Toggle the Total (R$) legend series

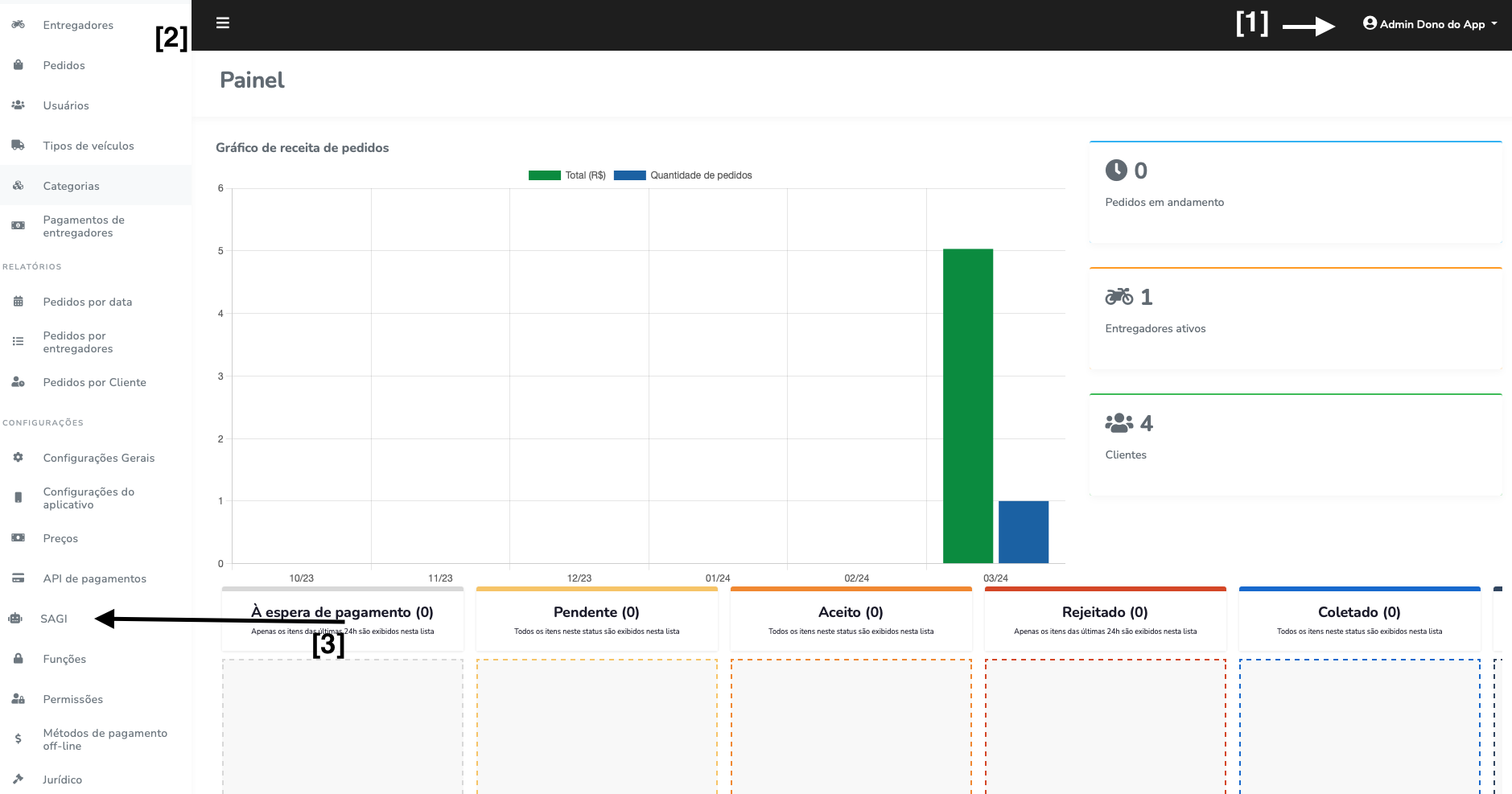(567, 175)
